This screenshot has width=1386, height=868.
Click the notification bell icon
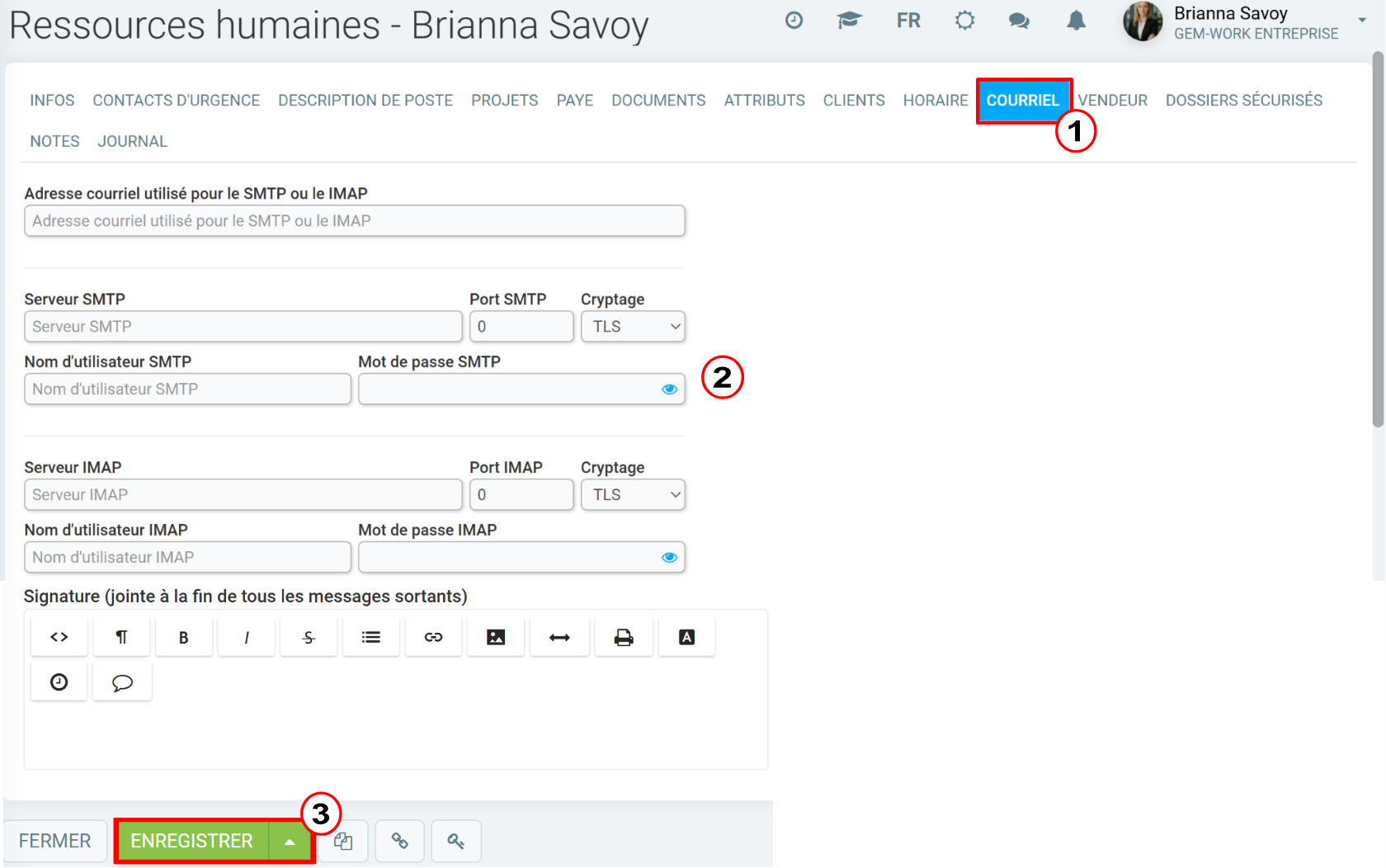[1076, 21]
